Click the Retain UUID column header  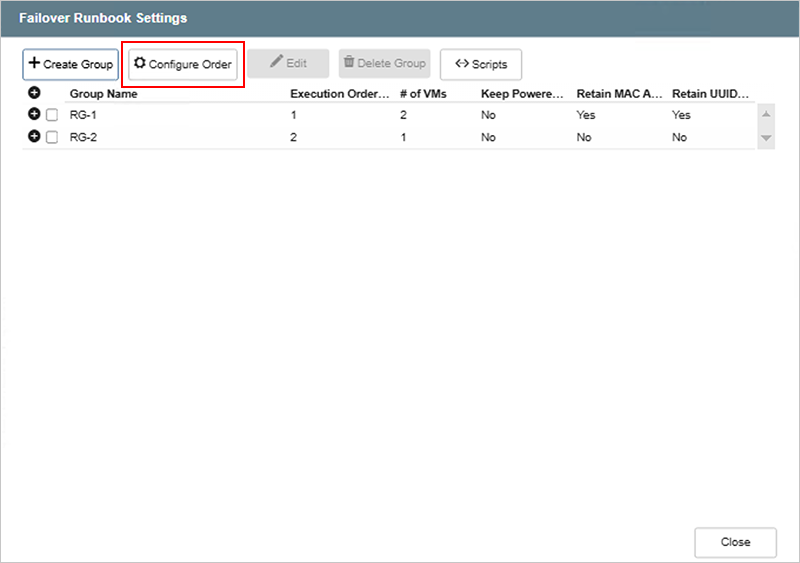711,94
